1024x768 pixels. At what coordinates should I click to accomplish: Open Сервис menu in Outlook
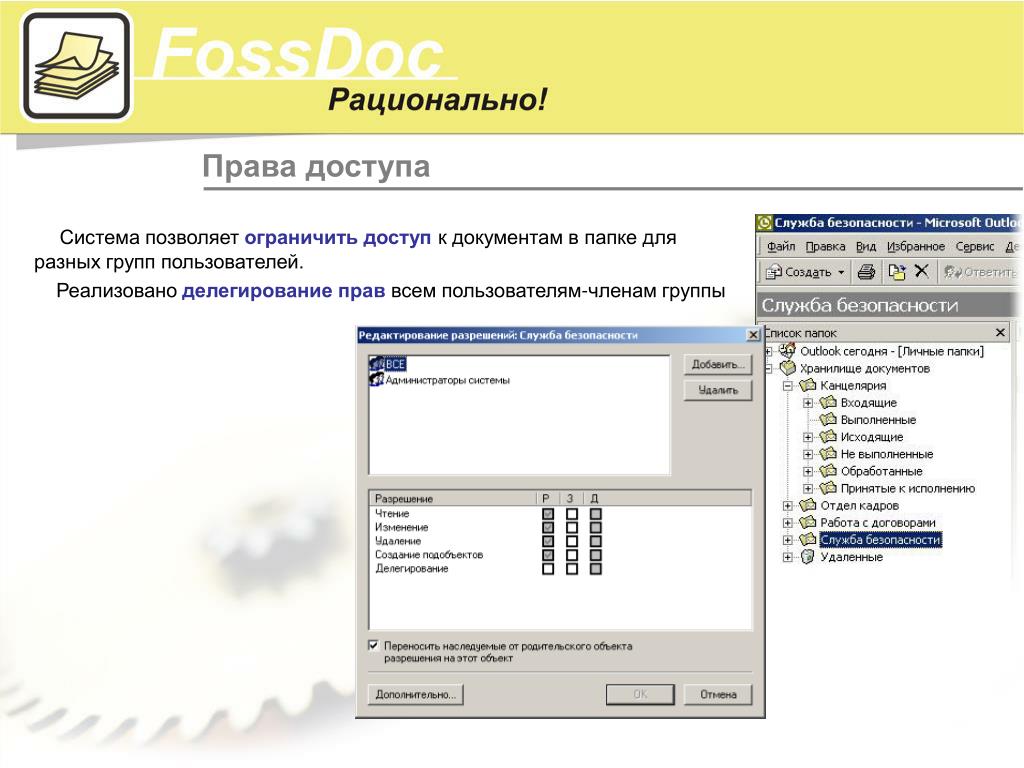975,247
